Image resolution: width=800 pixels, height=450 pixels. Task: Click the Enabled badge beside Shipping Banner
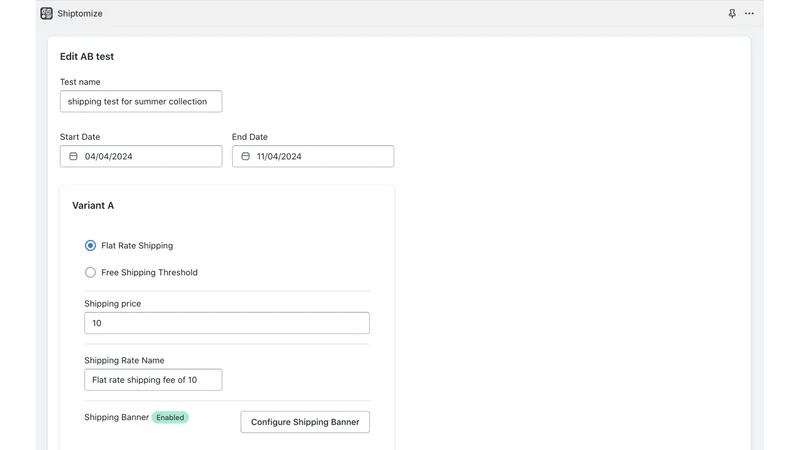(x=170, y=417)
